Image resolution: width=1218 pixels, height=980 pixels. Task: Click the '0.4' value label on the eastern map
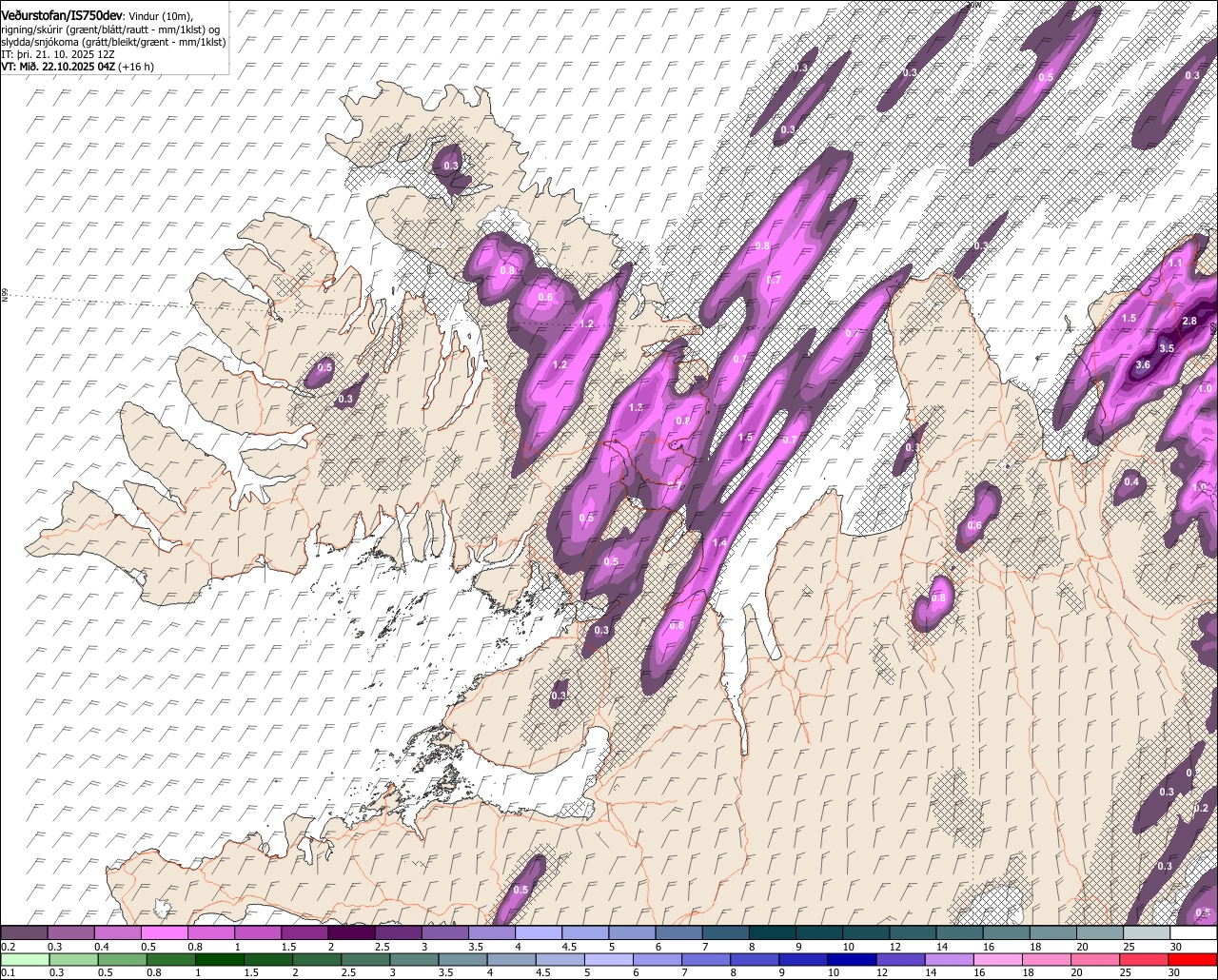pos(1131,482)
